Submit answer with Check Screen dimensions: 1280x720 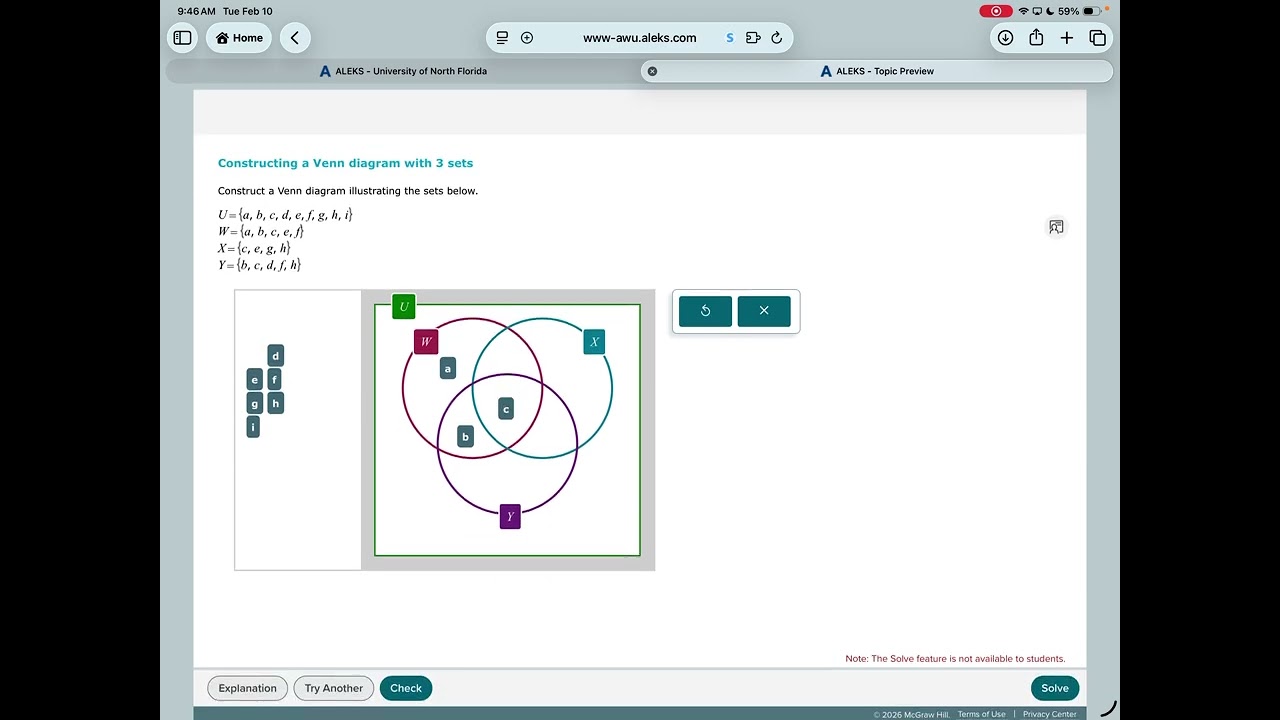406,688
